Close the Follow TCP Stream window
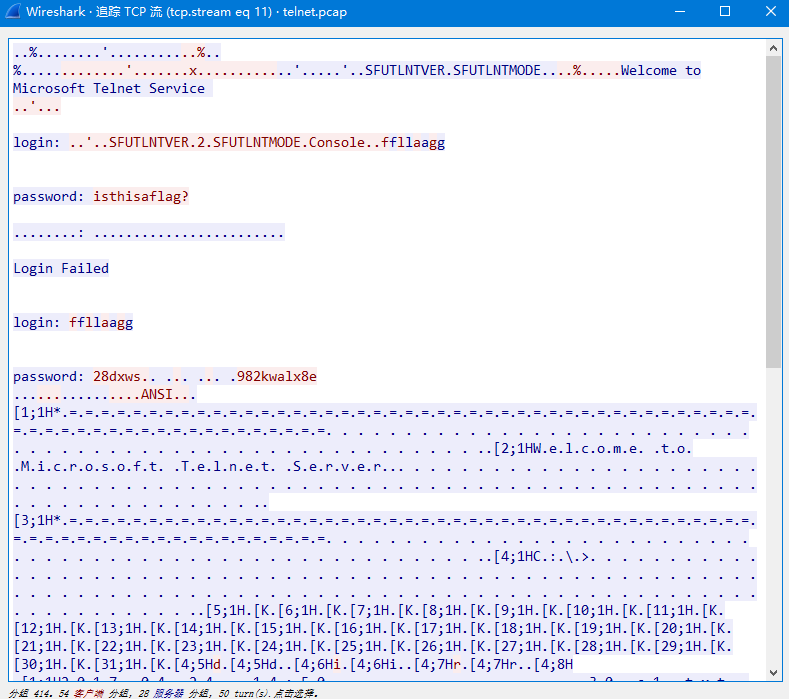789x699 pixels. coord(770,11)
